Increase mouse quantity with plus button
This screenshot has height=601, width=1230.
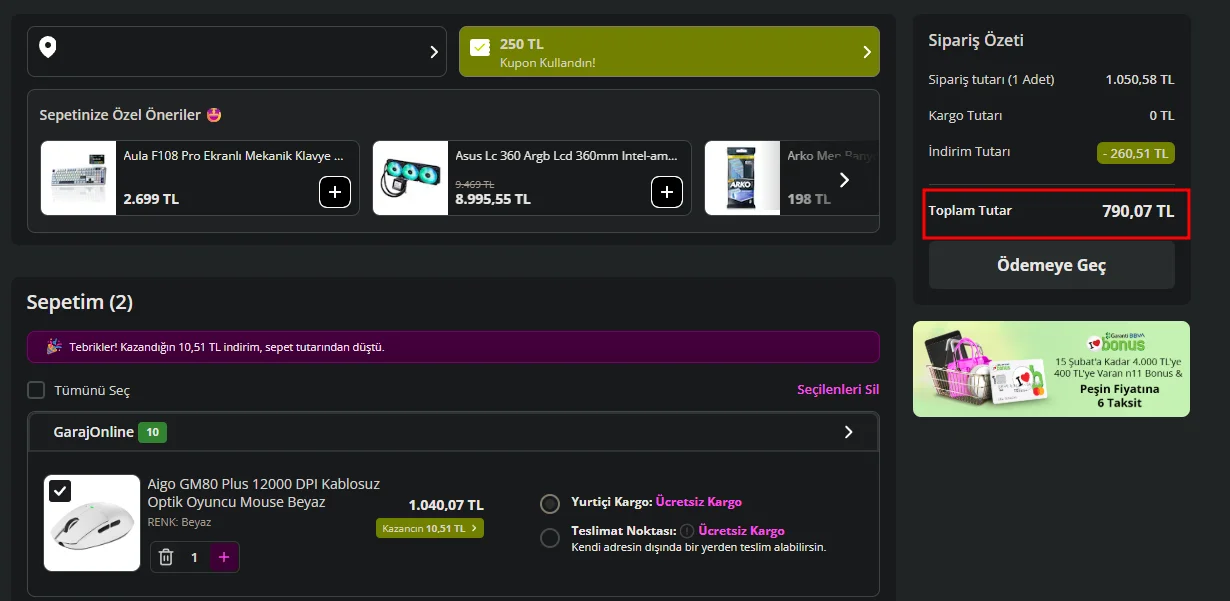point(224,557)
